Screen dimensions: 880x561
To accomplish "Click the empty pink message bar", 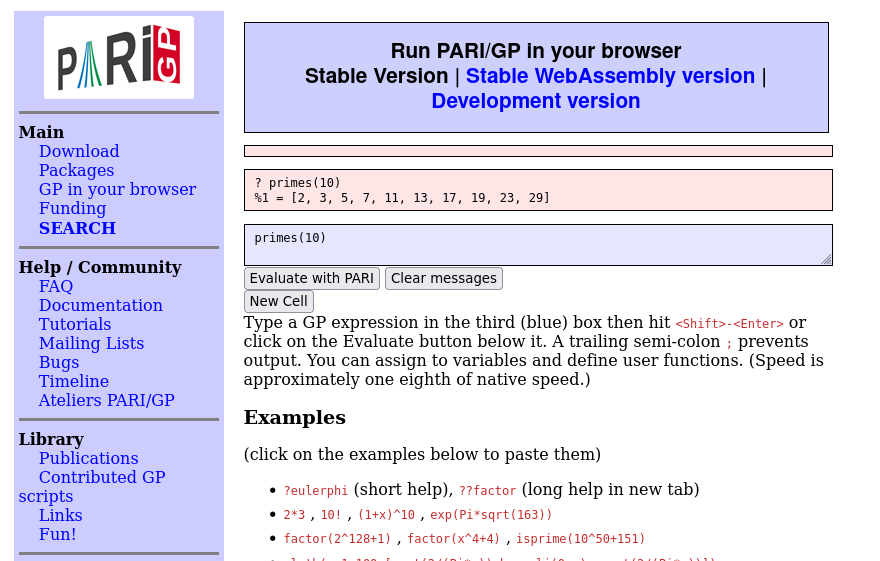I will click(x=538, y=151).
